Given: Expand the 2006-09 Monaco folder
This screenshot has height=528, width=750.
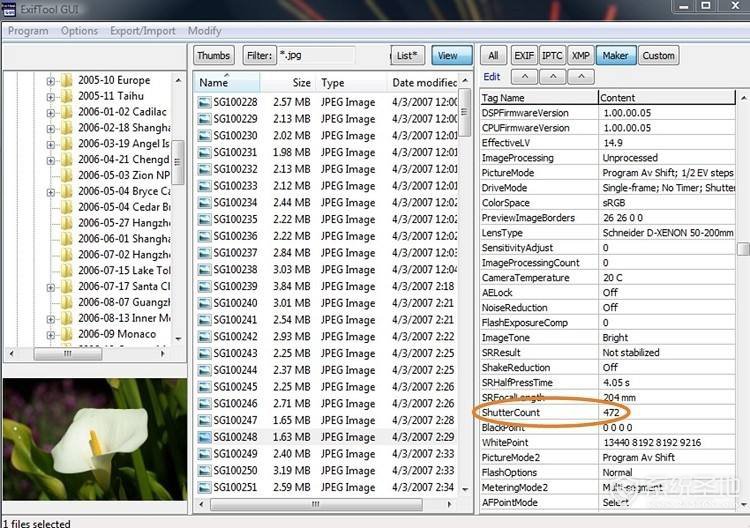Looking at the screenshot, I should [50, 335].
